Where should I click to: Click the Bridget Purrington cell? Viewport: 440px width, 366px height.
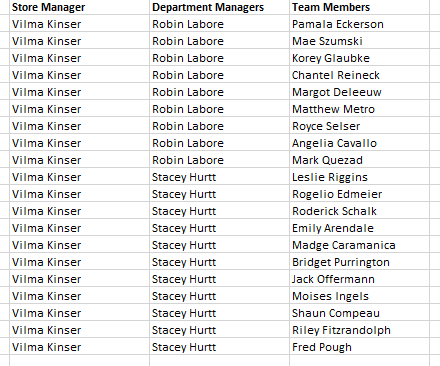point(359,262)
